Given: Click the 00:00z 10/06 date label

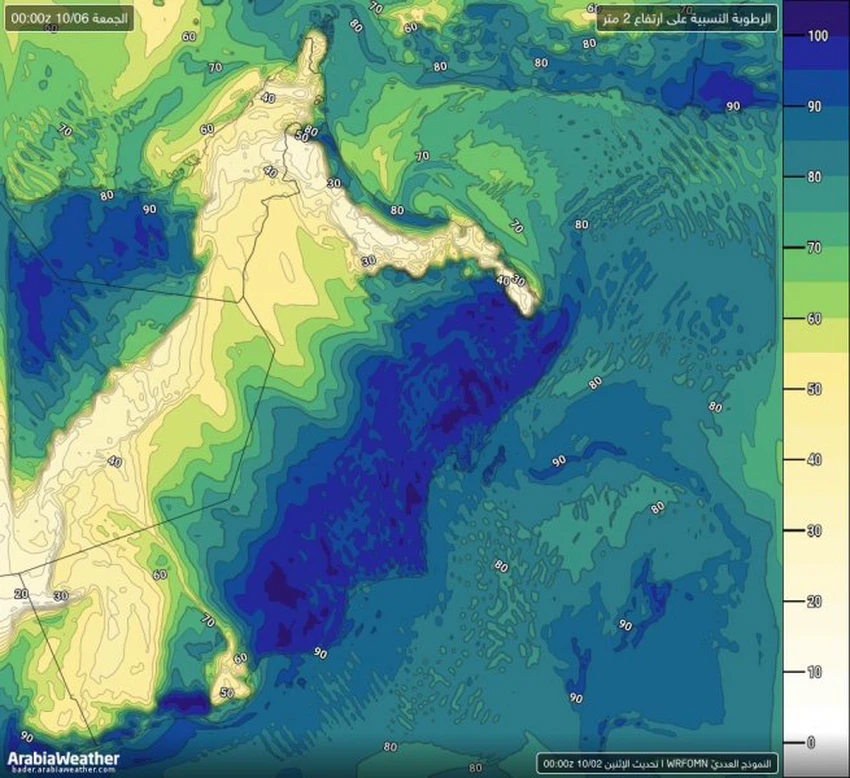Looking at the screenshot, I should pos(69,19).
